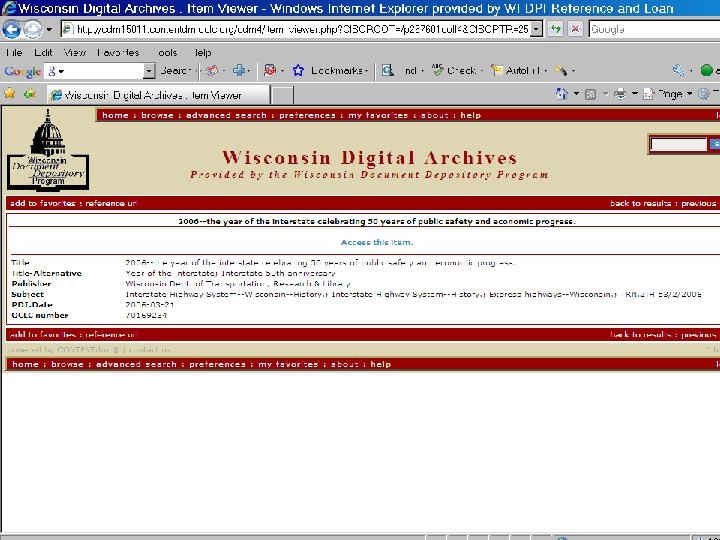Click the Google toolbar logo
This screenshot has height=540, width=720.
pos(22,71)
